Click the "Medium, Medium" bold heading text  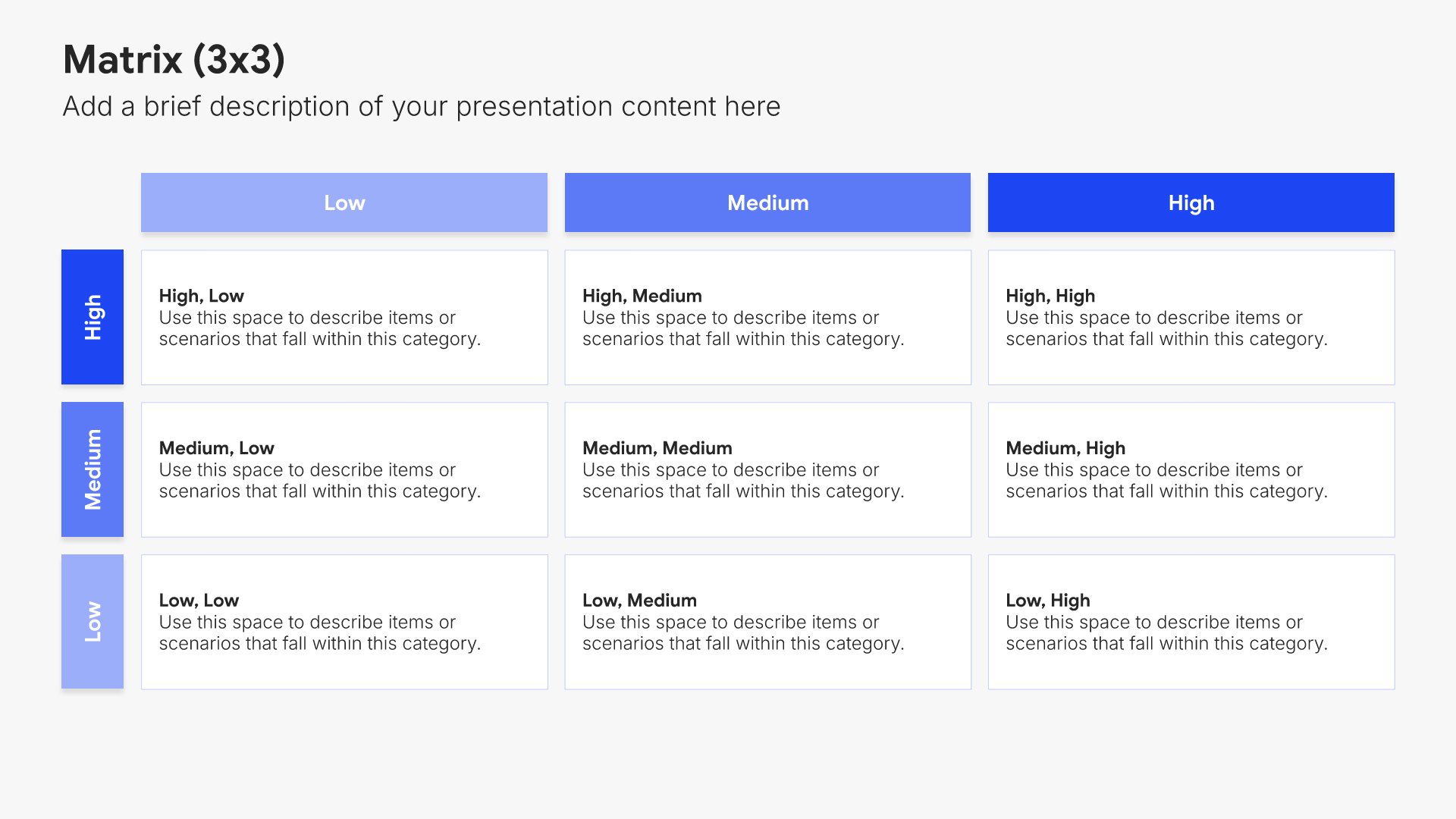click(x=657, y=448)
